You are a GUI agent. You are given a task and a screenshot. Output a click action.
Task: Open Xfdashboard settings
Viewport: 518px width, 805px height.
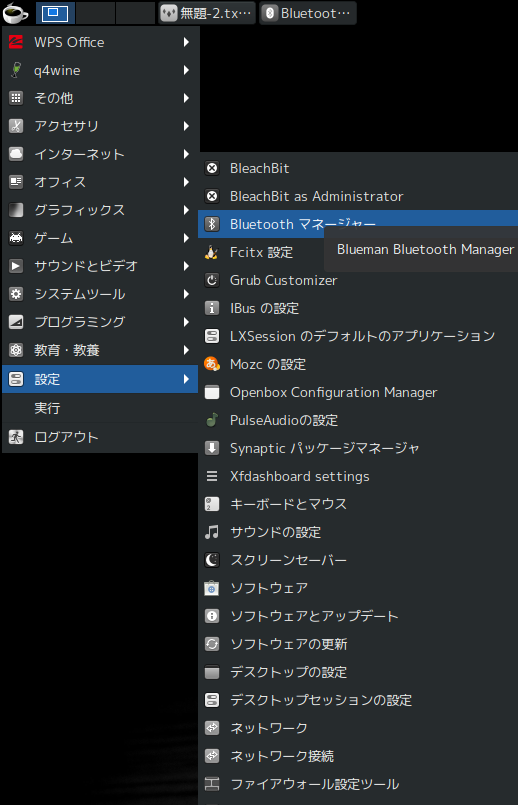click(x=358, y=476)
